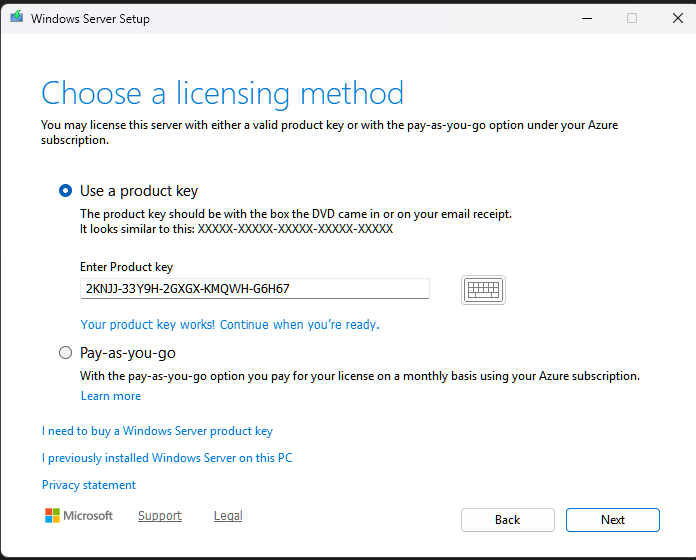This screenshot has height=560, width=696.
Task: Click 'I previously installed Windows Server on this PC'
Action: coord(167,458)
